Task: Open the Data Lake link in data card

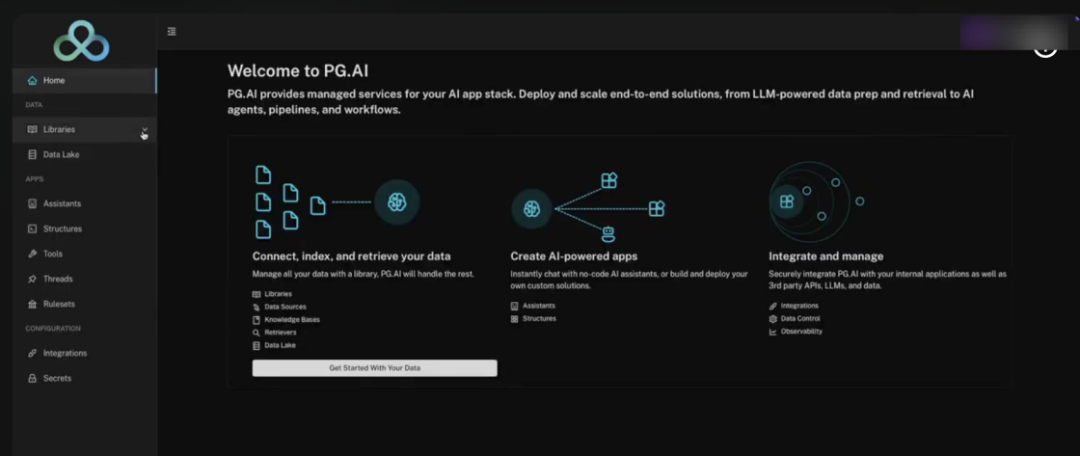Action: [x=280, y=345]
